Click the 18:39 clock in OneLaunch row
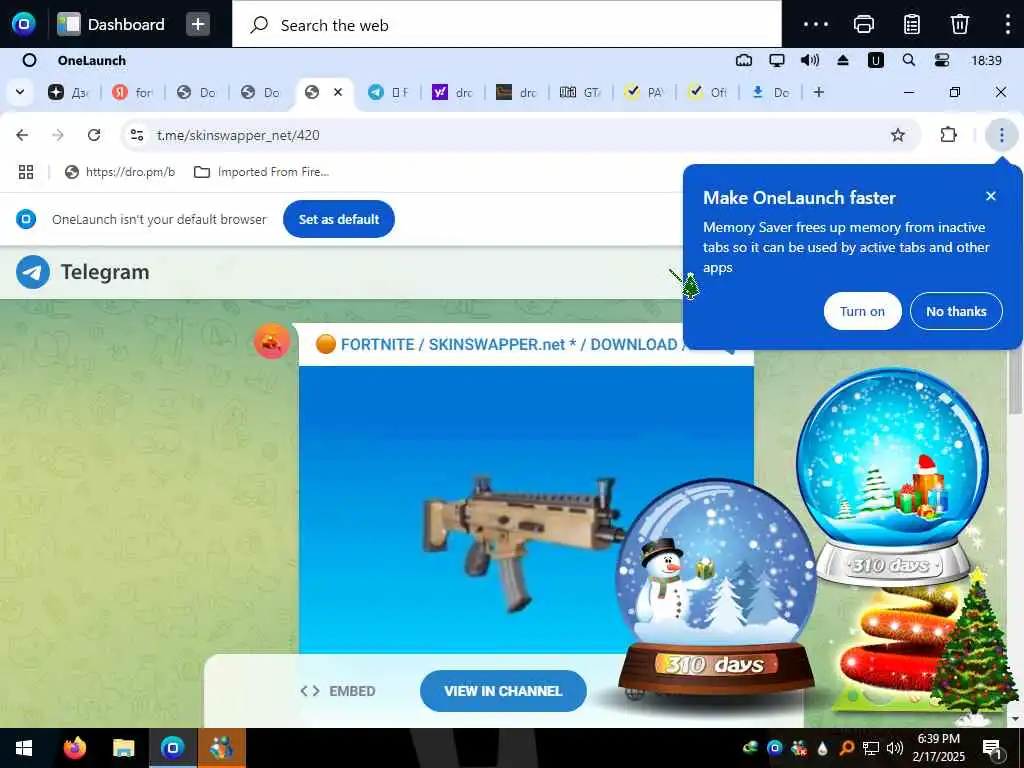The height and width of the screenshot is (768, 1024). (986, 61)
